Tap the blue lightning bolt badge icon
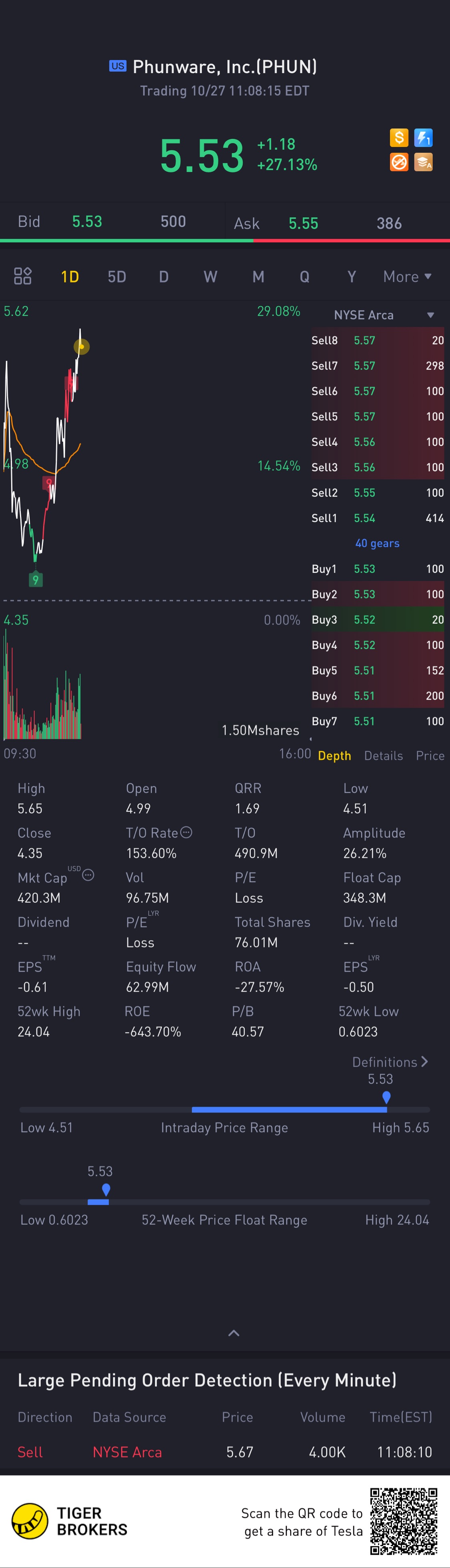 click(x=423, y=138)
